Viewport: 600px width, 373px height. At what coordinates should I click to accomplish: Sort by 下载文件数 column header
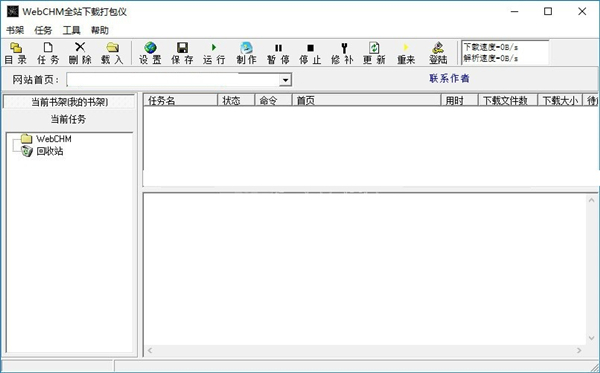pos(508,101)
